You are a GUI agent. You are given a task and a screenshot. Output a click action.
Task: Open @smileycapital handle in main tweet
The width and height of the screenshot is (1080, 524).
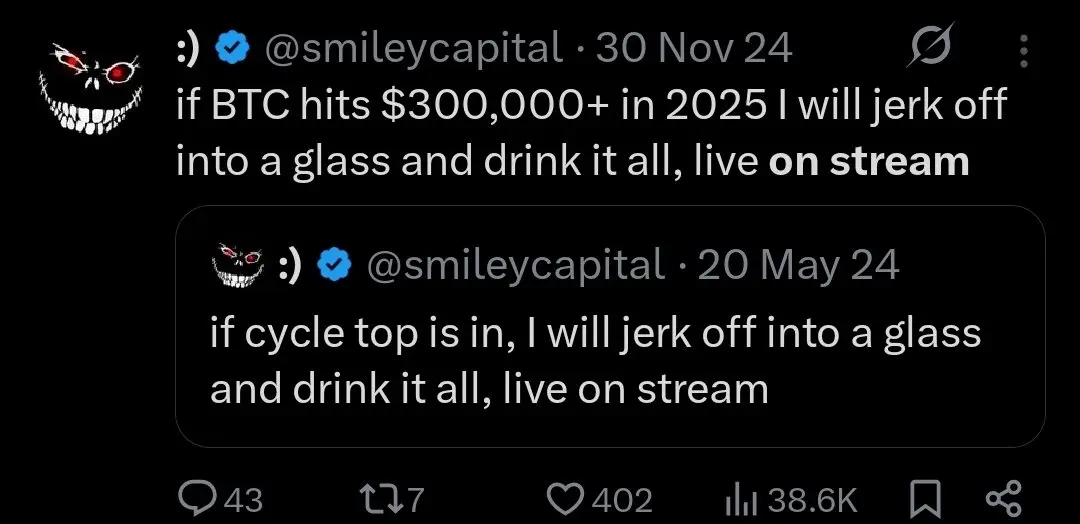tap(412, 48)
